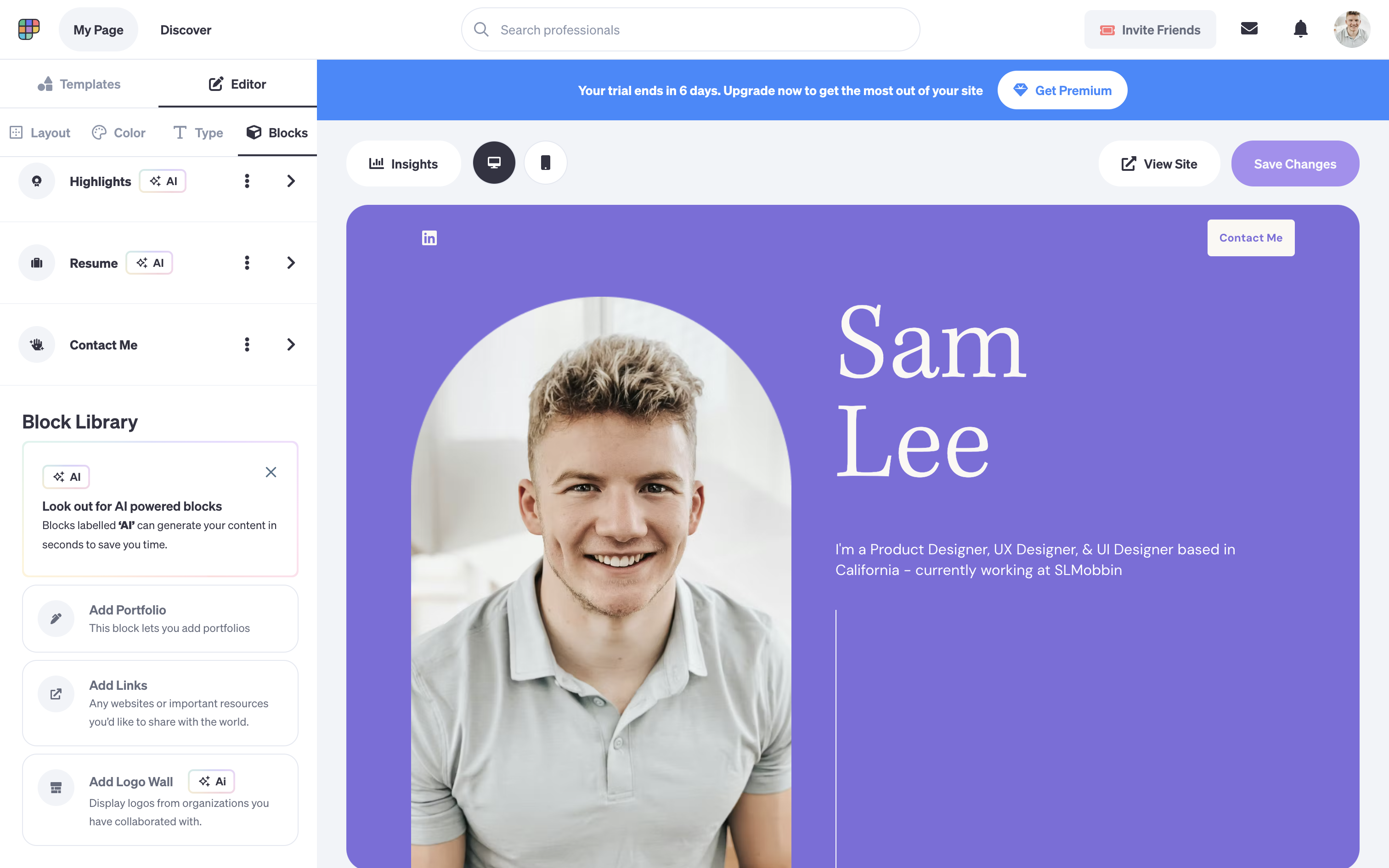Image resolution: width=1389 pixels, height=868 pixels.
Task: Dismiss the AI powered blocks notice
Action: tap(271, 472)
